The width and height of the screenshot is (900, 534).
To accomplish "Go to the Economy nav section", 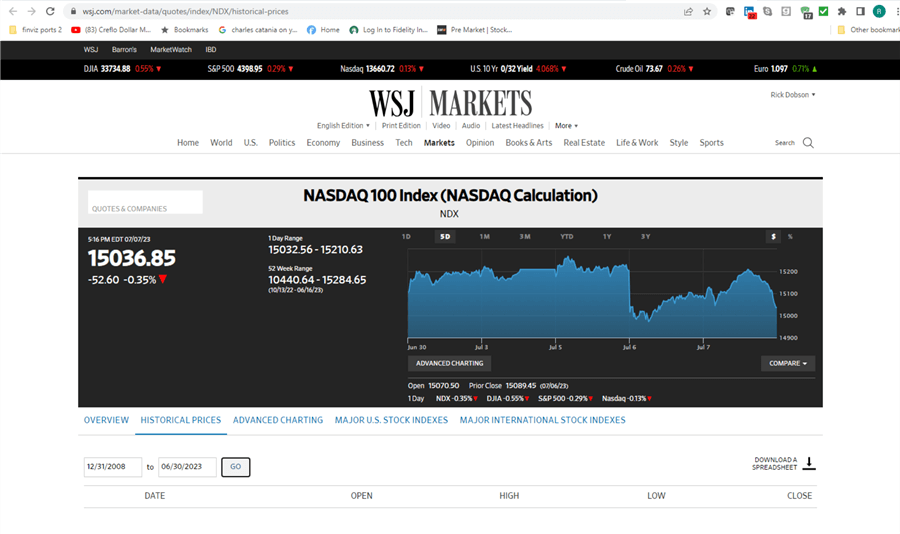I will tap(323, 142).
